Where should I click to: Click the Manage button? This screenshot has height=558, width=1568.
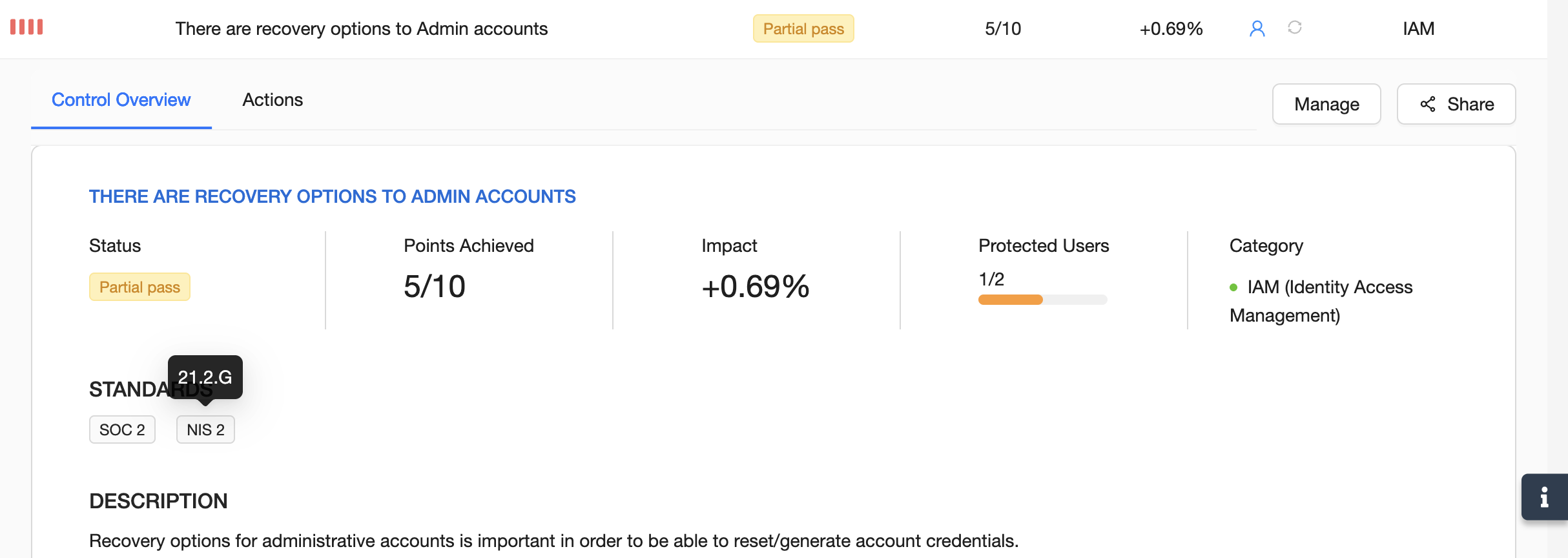coord(1326,104)
